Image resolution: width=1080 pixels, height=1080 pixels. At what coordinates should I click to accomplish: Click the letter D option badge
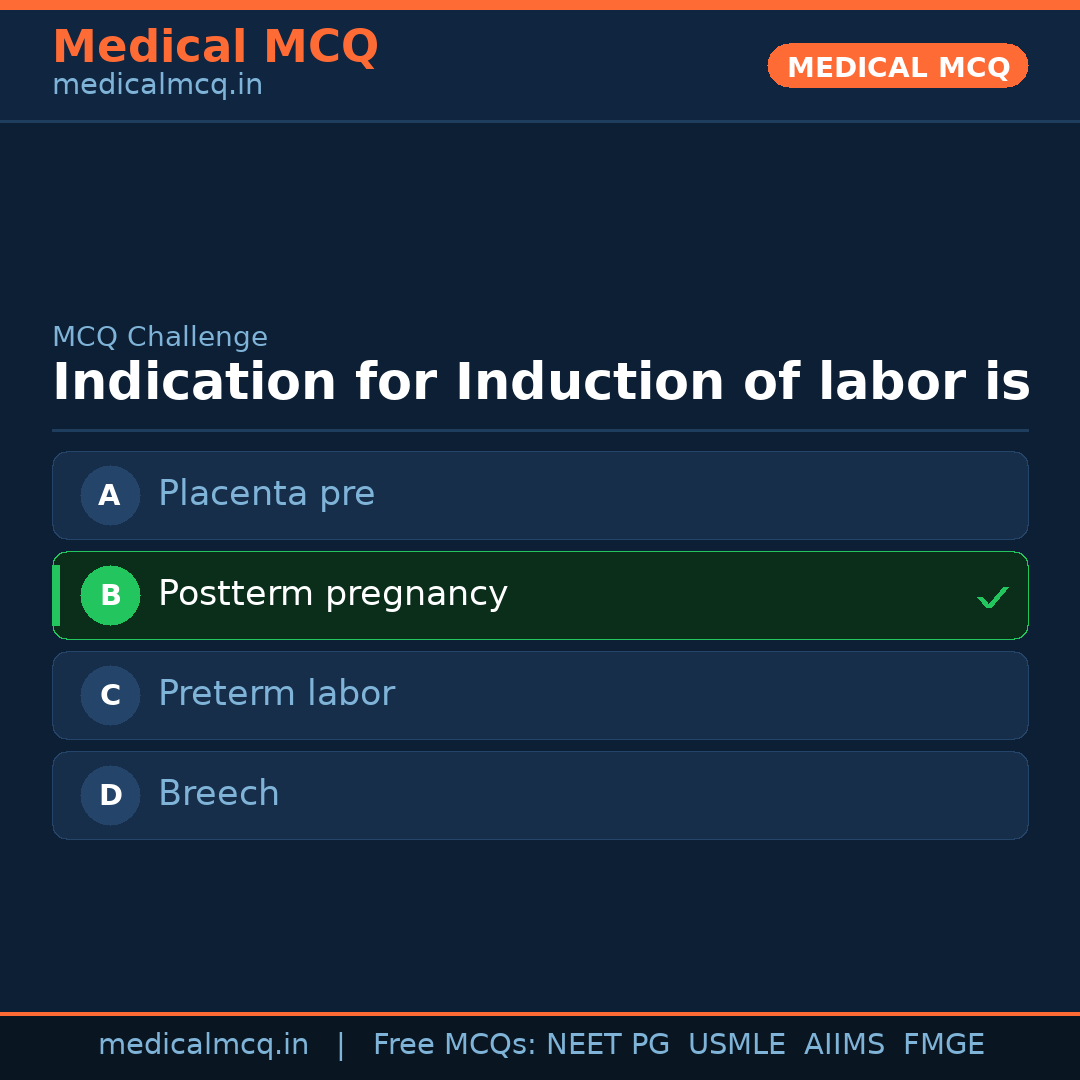(x=110, y=795)
